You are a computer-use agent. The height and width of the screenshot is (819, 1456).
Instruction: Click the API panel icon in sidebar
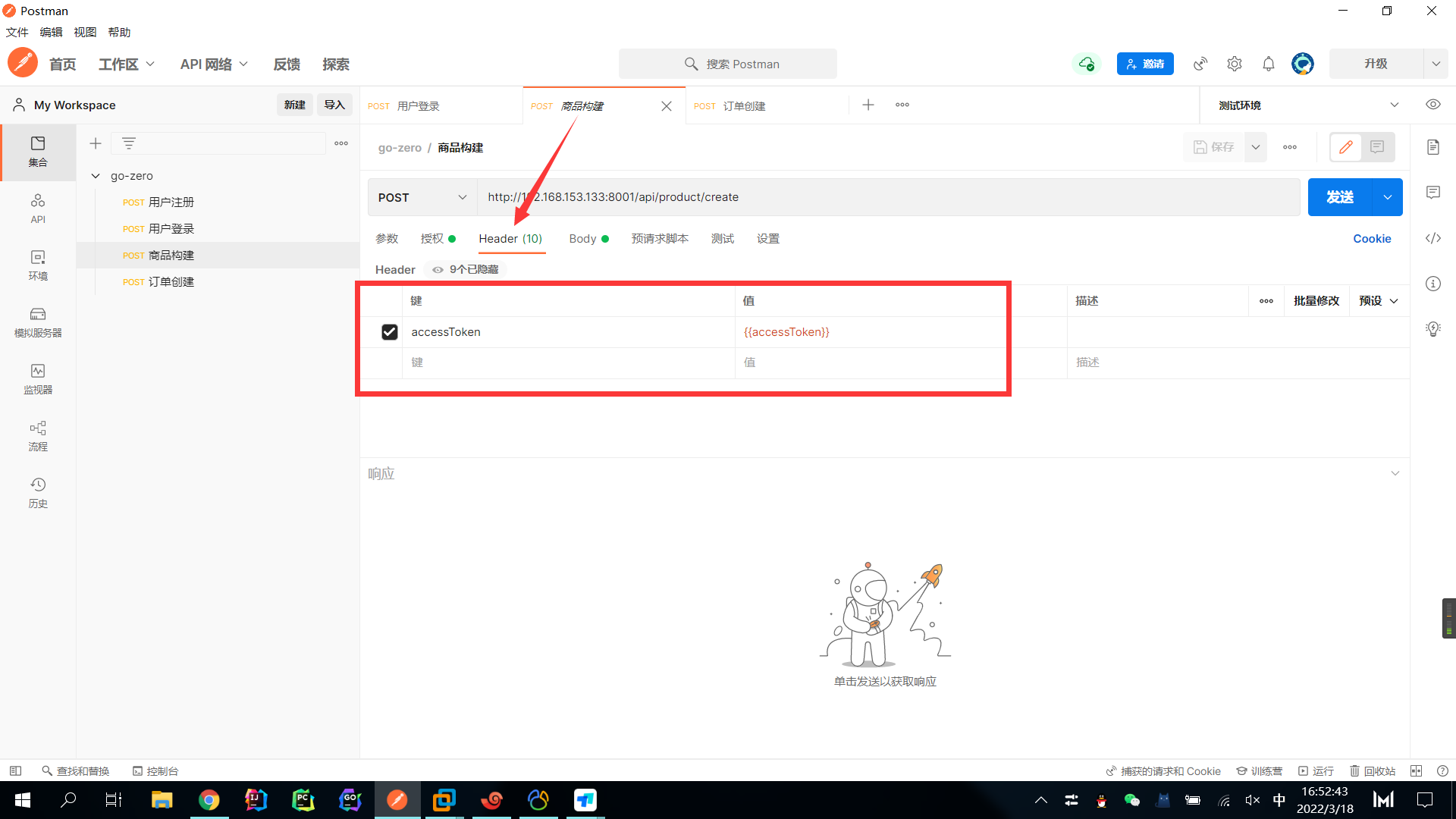click(x=37, y=209)
